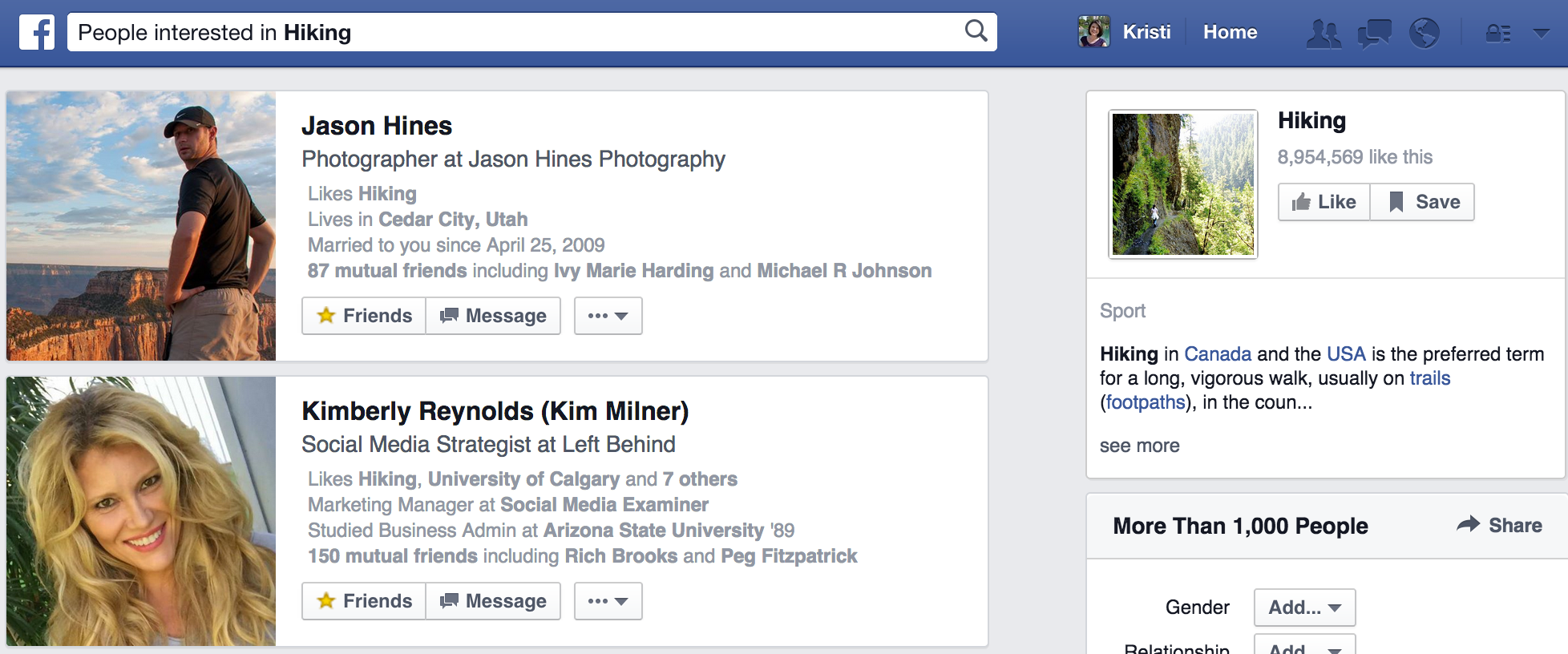This screenshot has height=654, width=1568.
Task: Open the Relationship Add filter dropdown
Action: [x=1304, y=645]
